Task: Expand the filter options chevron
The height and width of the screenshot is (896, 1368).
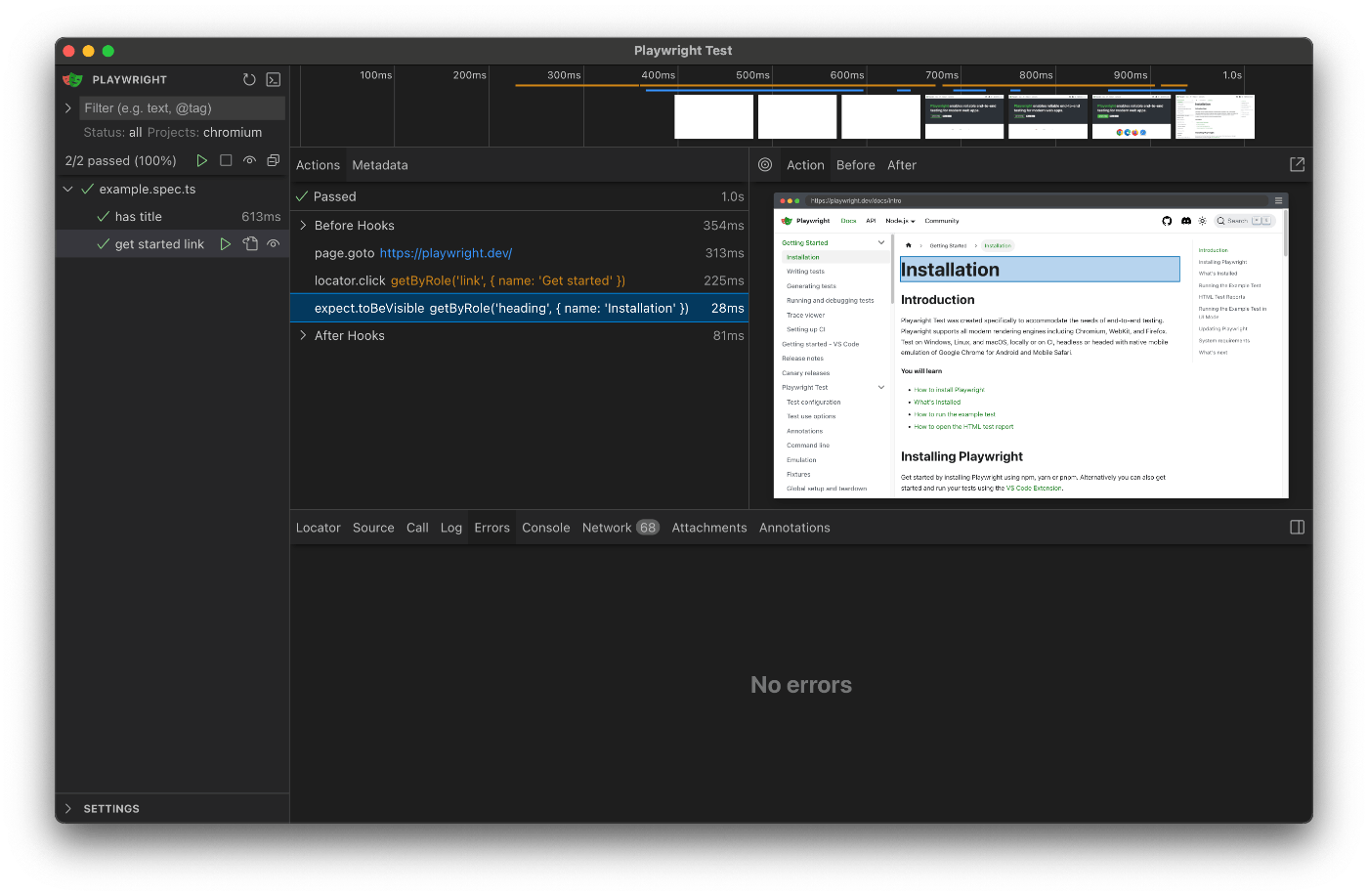Action: (67, 107)
